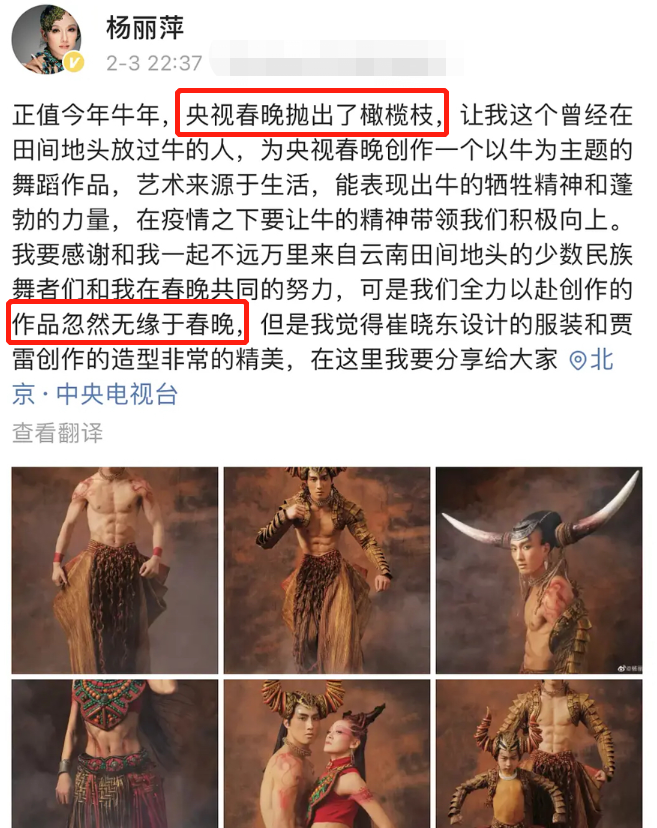Click the yellow verified V badge

point(73,63)
